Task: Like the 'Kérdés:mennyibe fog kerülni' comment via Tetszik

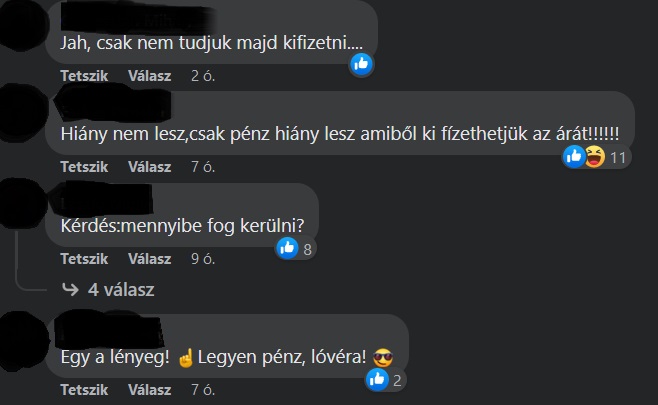Action: click(84, 259)
